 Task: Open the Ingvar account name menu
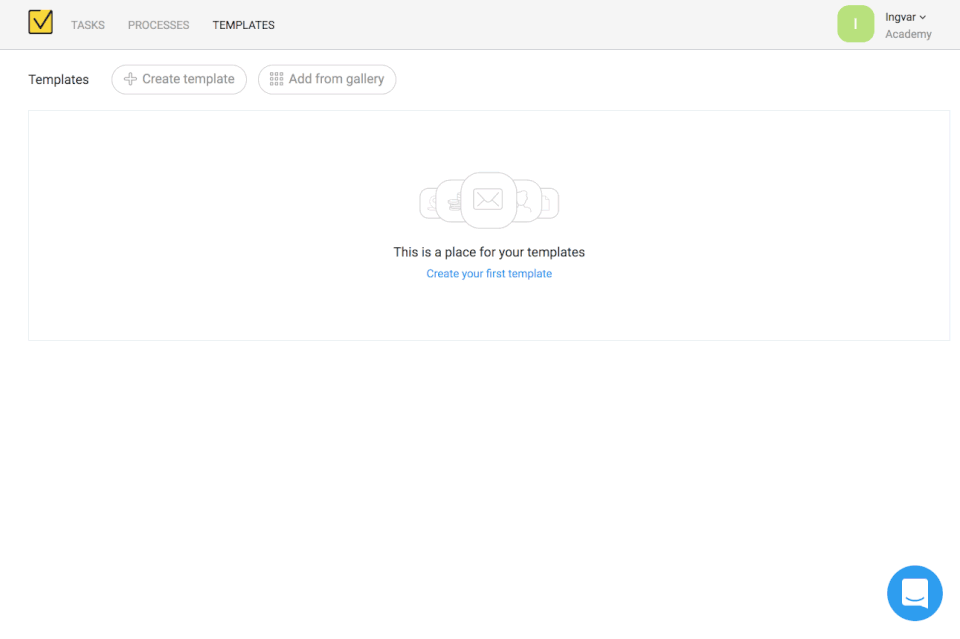coord(900,17)
